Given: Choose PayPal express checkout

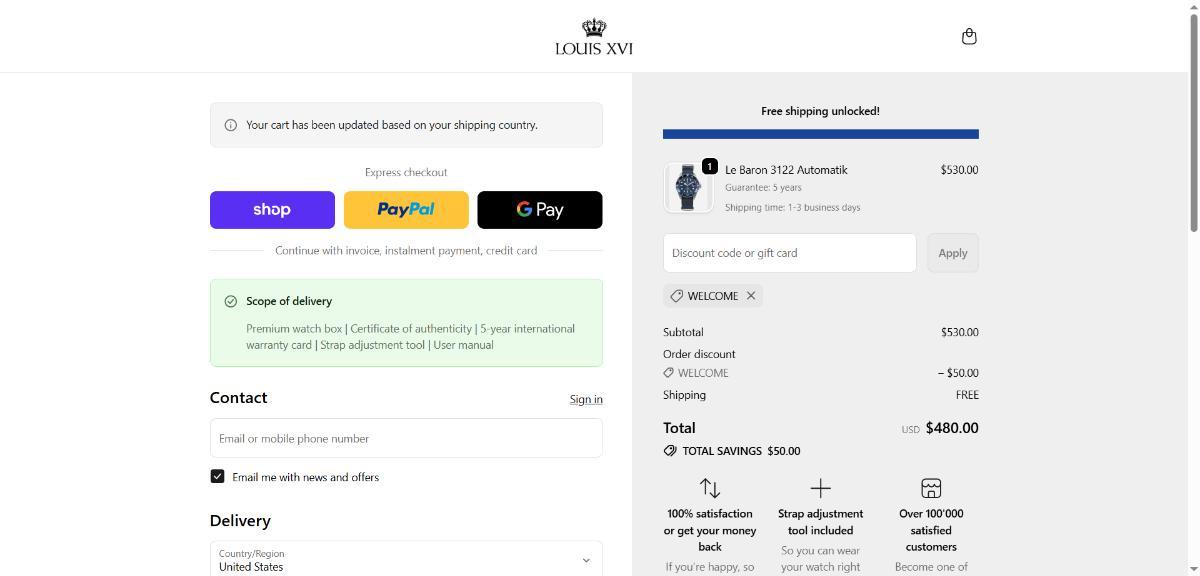Looking at the screenshot, I should (x=406, y=210).
